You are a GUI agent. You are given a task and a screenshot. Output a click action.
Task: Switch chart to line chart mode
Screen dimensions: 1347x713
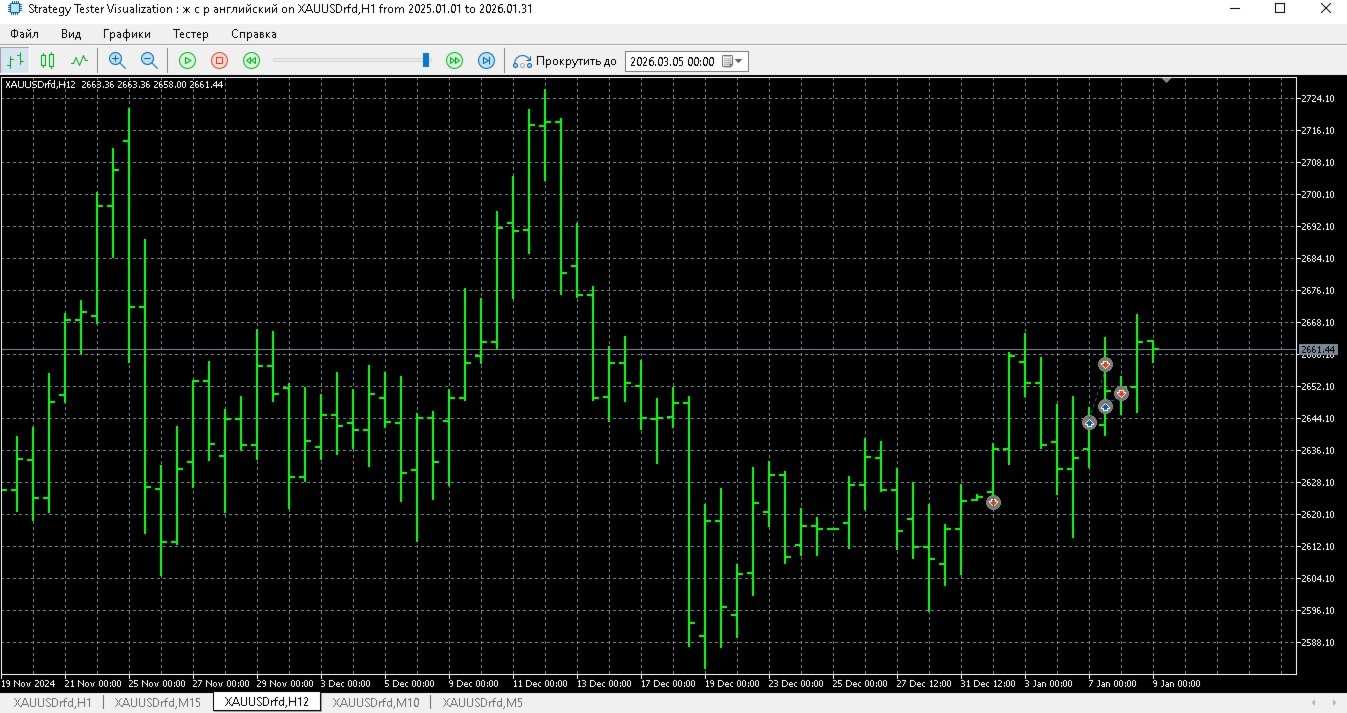79,61
